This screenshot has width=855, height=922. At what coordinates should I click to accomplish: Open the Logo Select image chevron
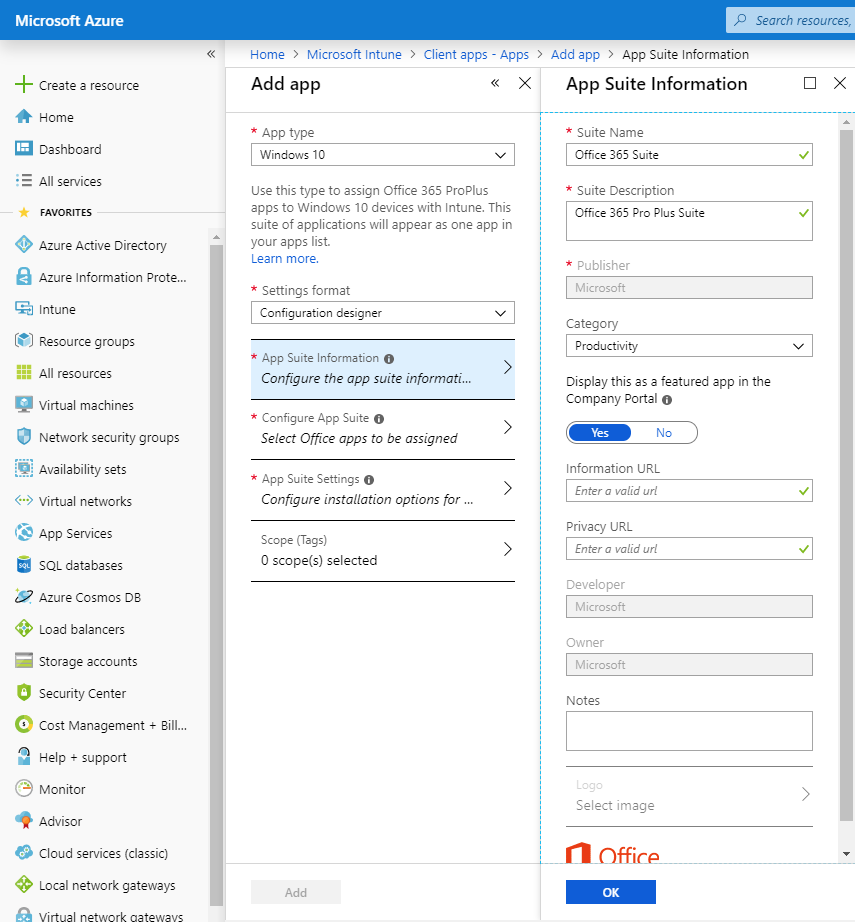(x=806, y=794)
